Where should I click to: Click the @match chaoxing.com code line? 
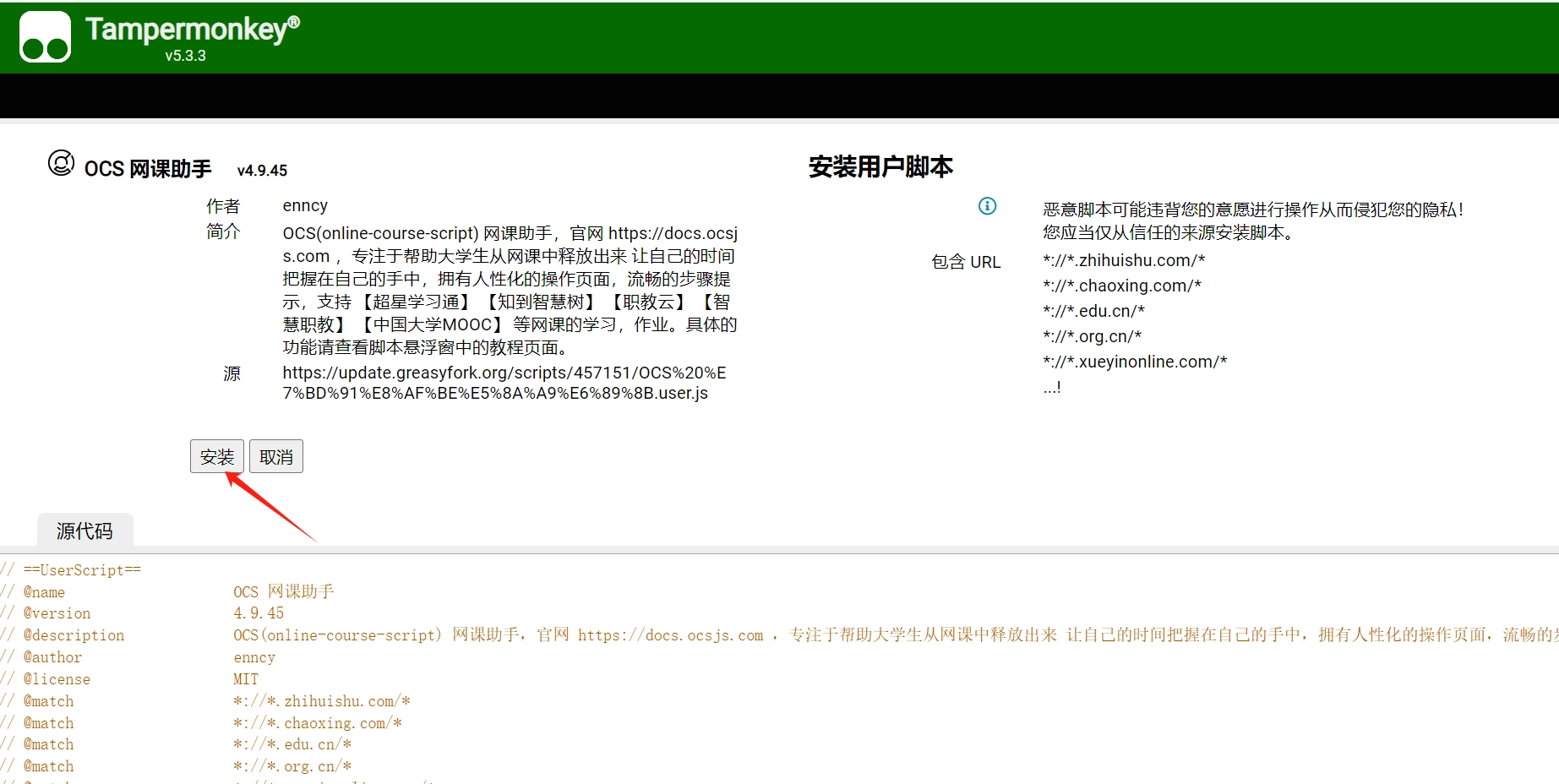[x=201, y=723]
